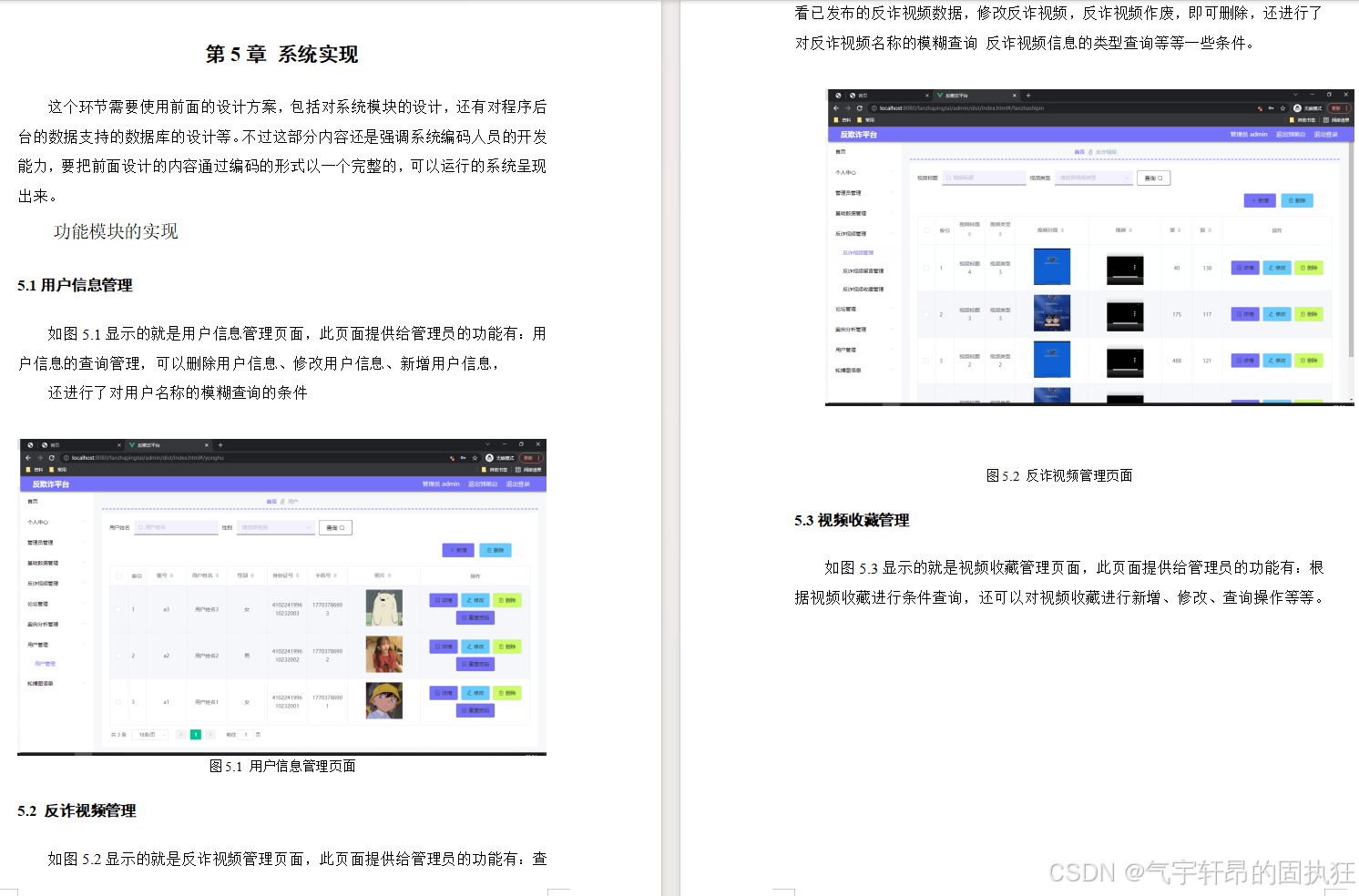Expand 个人中心 sidebar menu in Figure 5.1
The height and width of the screenshot is (896, 1359).
tap(55, 522)
